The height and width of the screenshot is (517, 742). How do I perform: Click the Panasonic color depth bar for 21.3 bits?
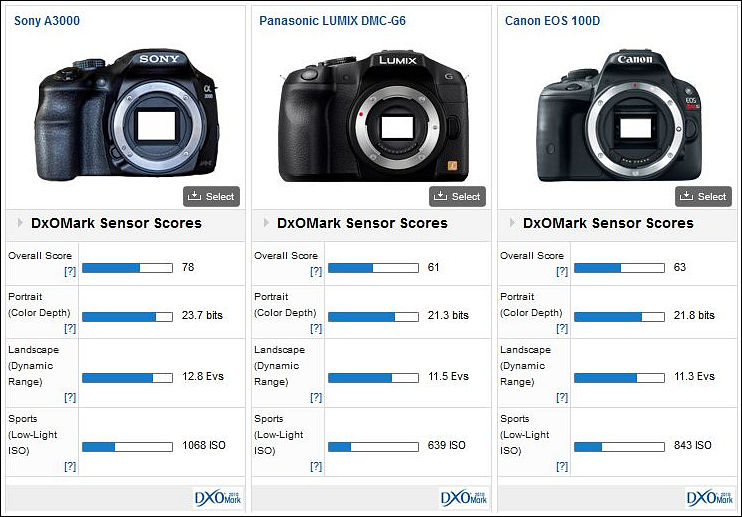point(373,317)
